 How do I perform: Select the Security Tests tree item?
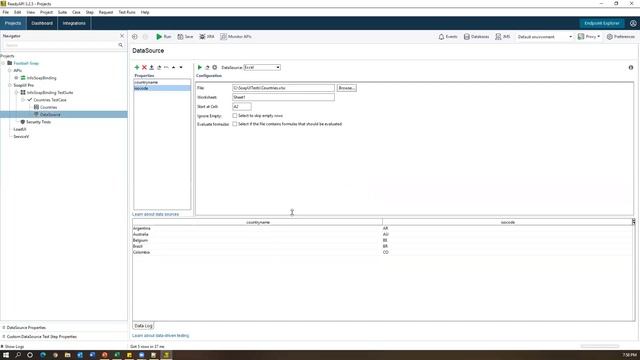click(x=38, y=122)
